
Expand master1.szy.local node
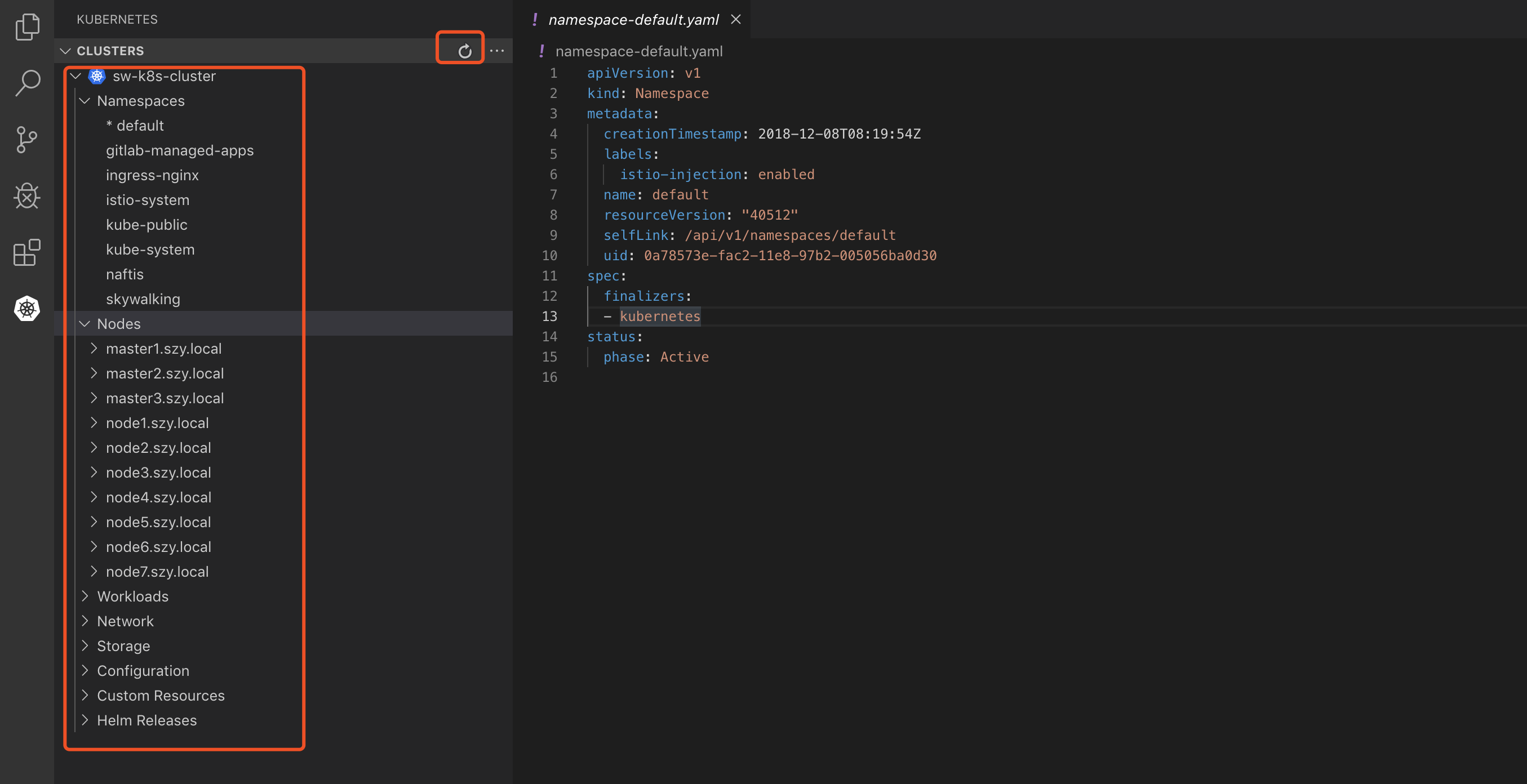pos(94,349)
